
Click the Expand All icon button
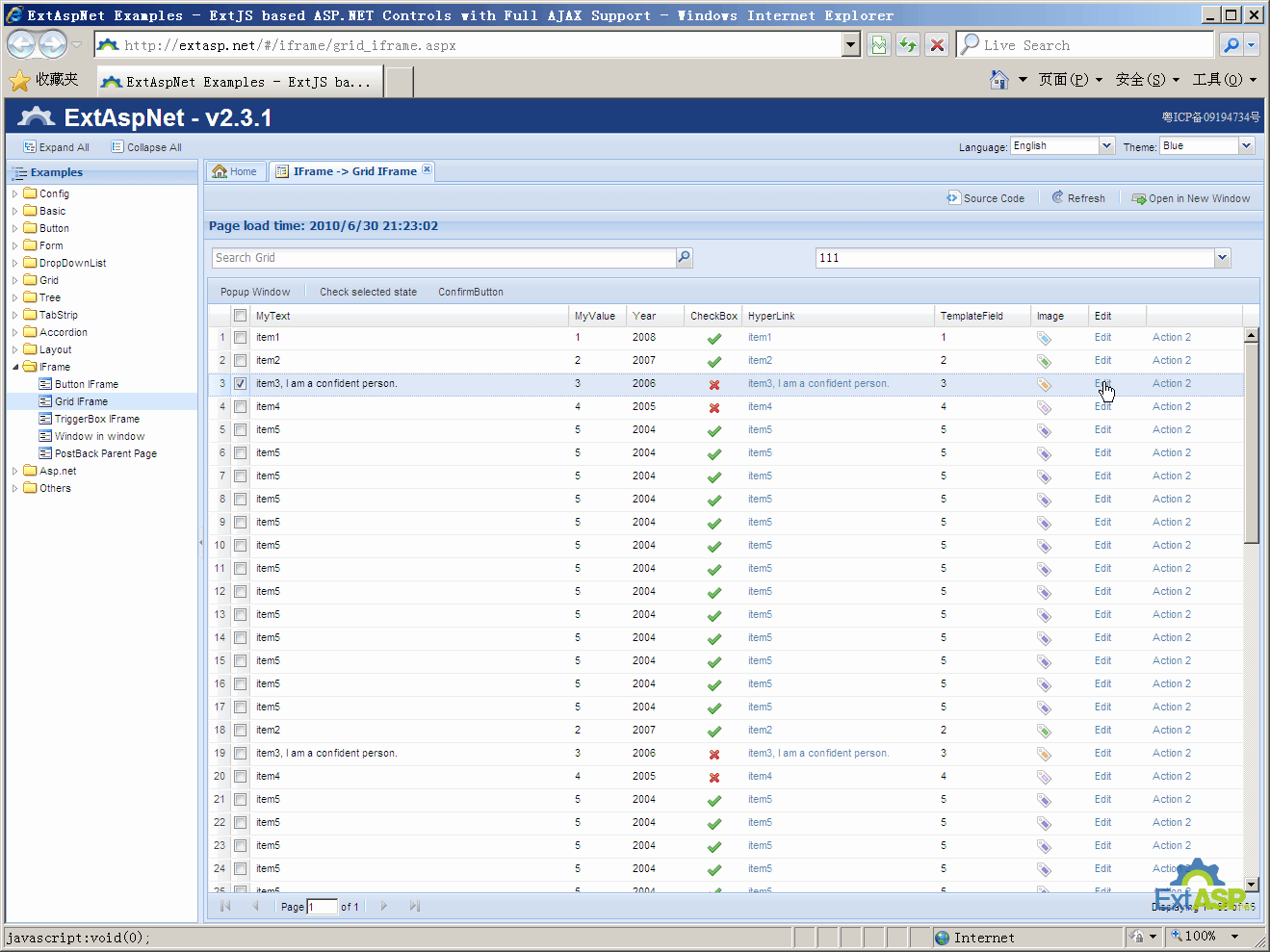pyautogui.click(x=56, y=147)
